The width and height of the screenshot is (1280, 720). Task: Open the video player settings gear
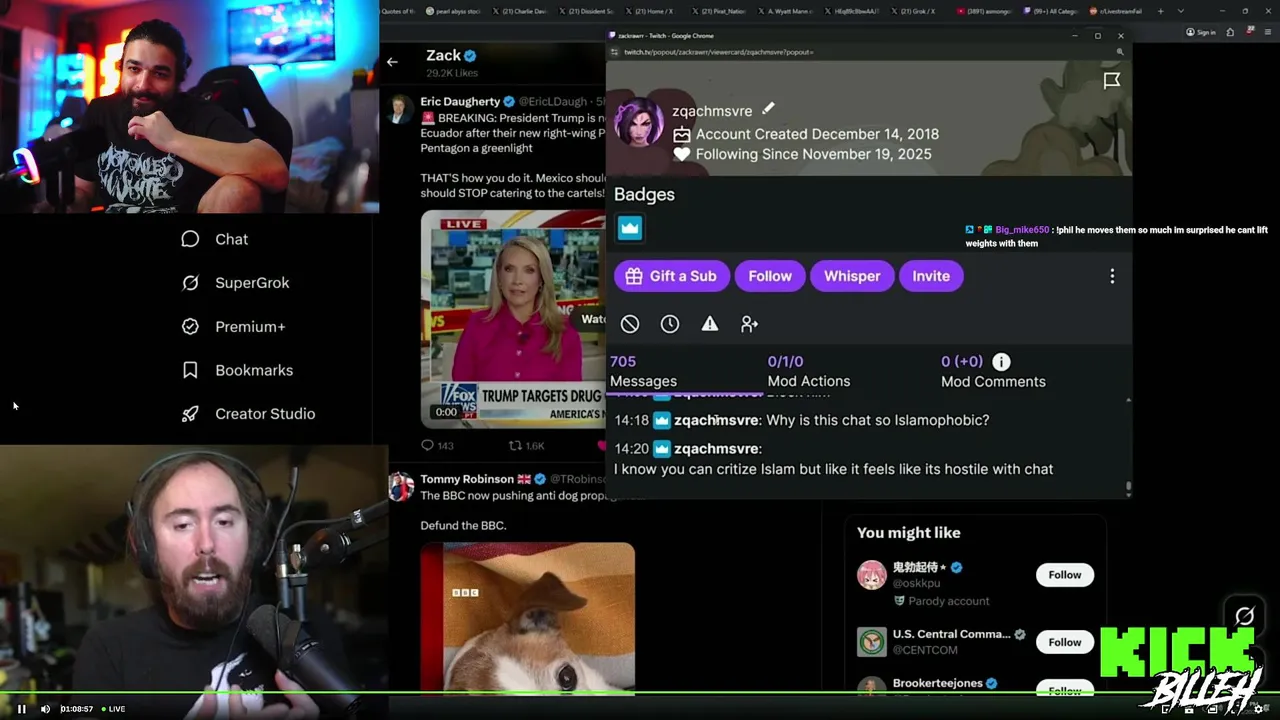(1260, 709)
